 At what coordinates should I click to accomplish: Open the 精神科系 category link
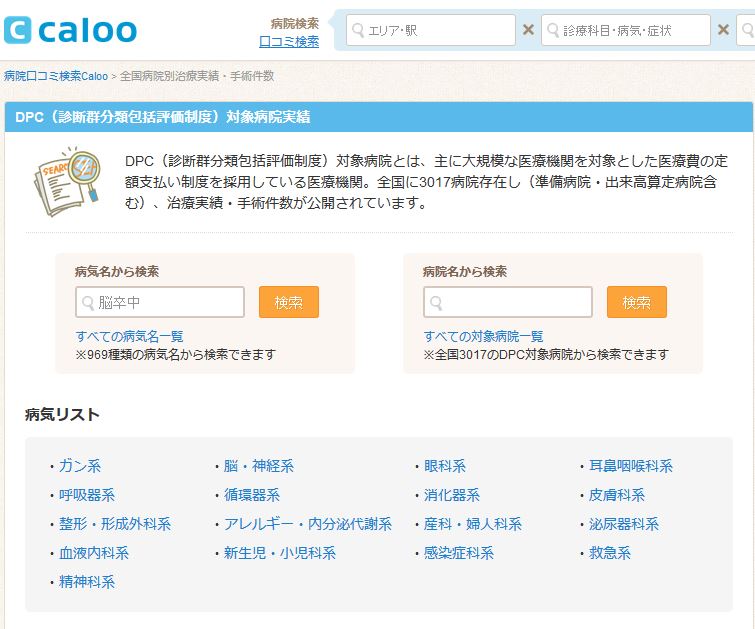[x=87, y=582]
